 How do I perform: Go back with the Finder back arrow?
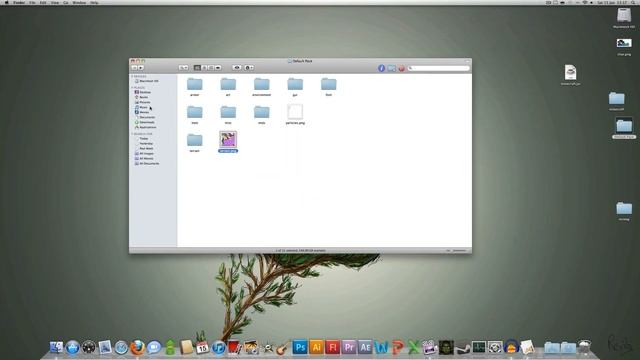pos(134,68)
